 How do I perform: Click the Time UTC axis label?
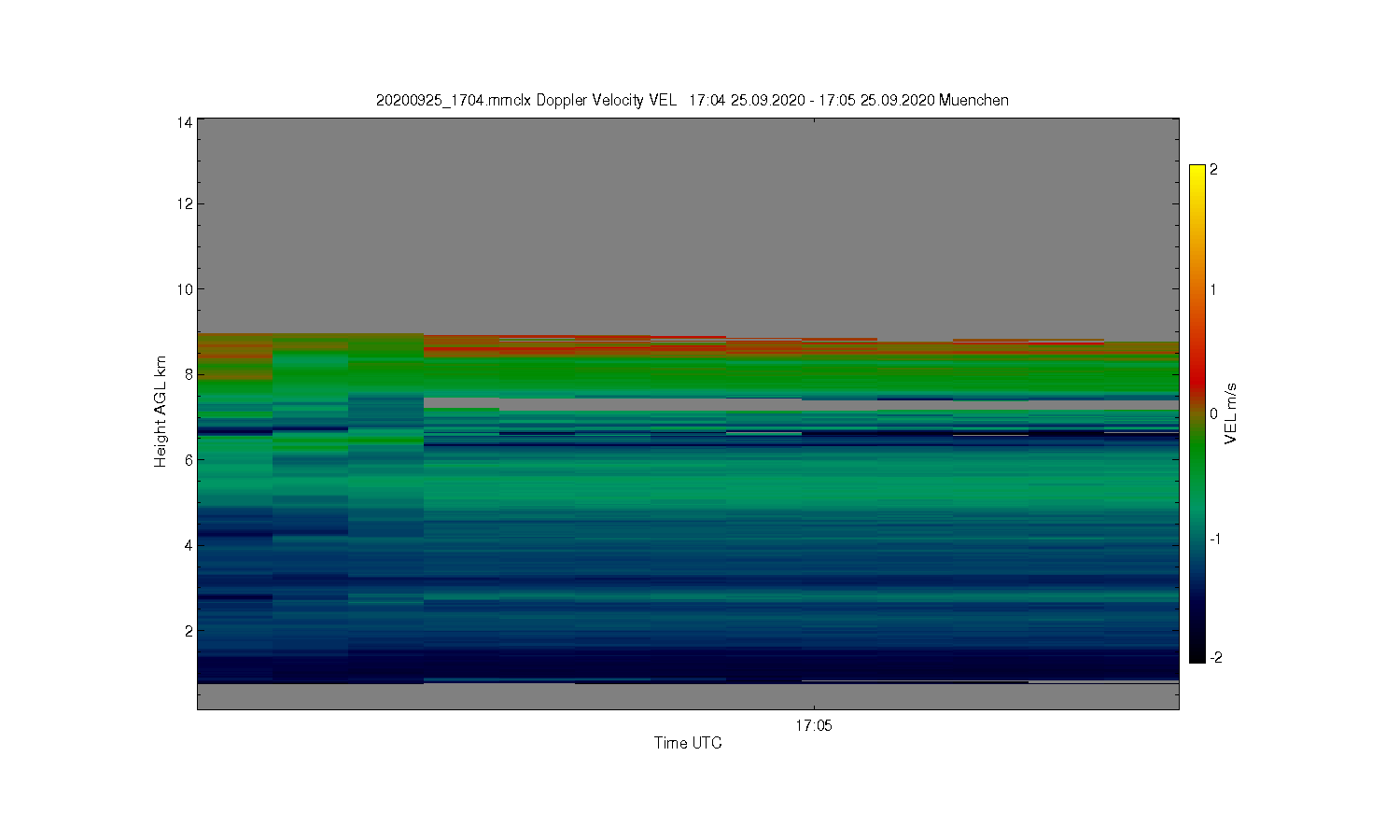click(688, 743)
